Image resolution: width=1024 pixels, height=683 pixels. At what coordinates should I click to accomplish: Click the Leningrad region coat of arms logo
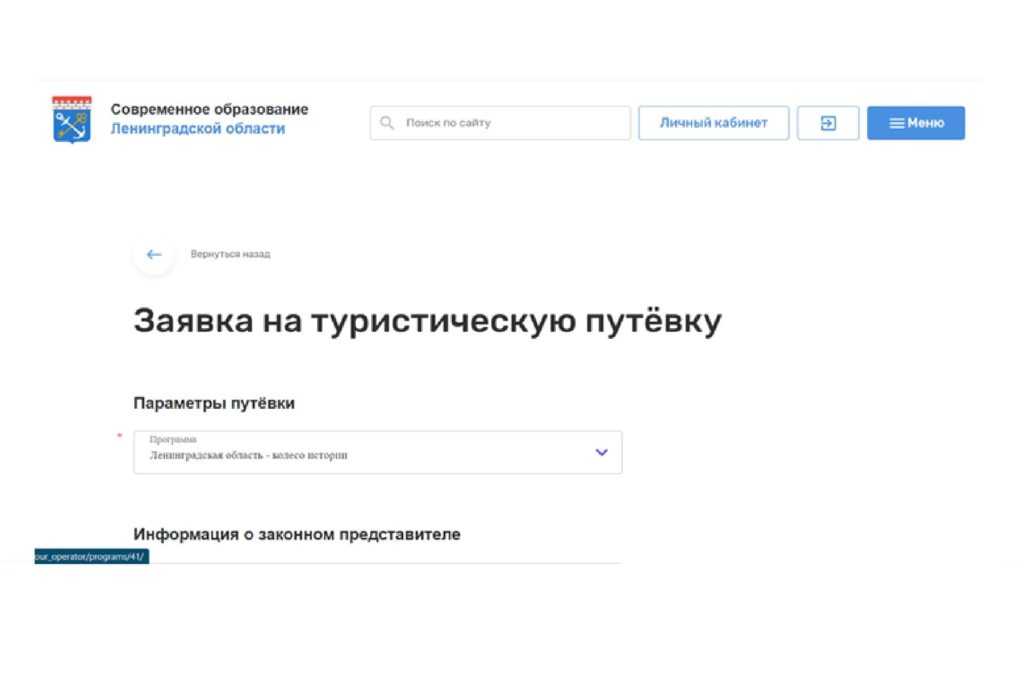(x=71, y=120)
